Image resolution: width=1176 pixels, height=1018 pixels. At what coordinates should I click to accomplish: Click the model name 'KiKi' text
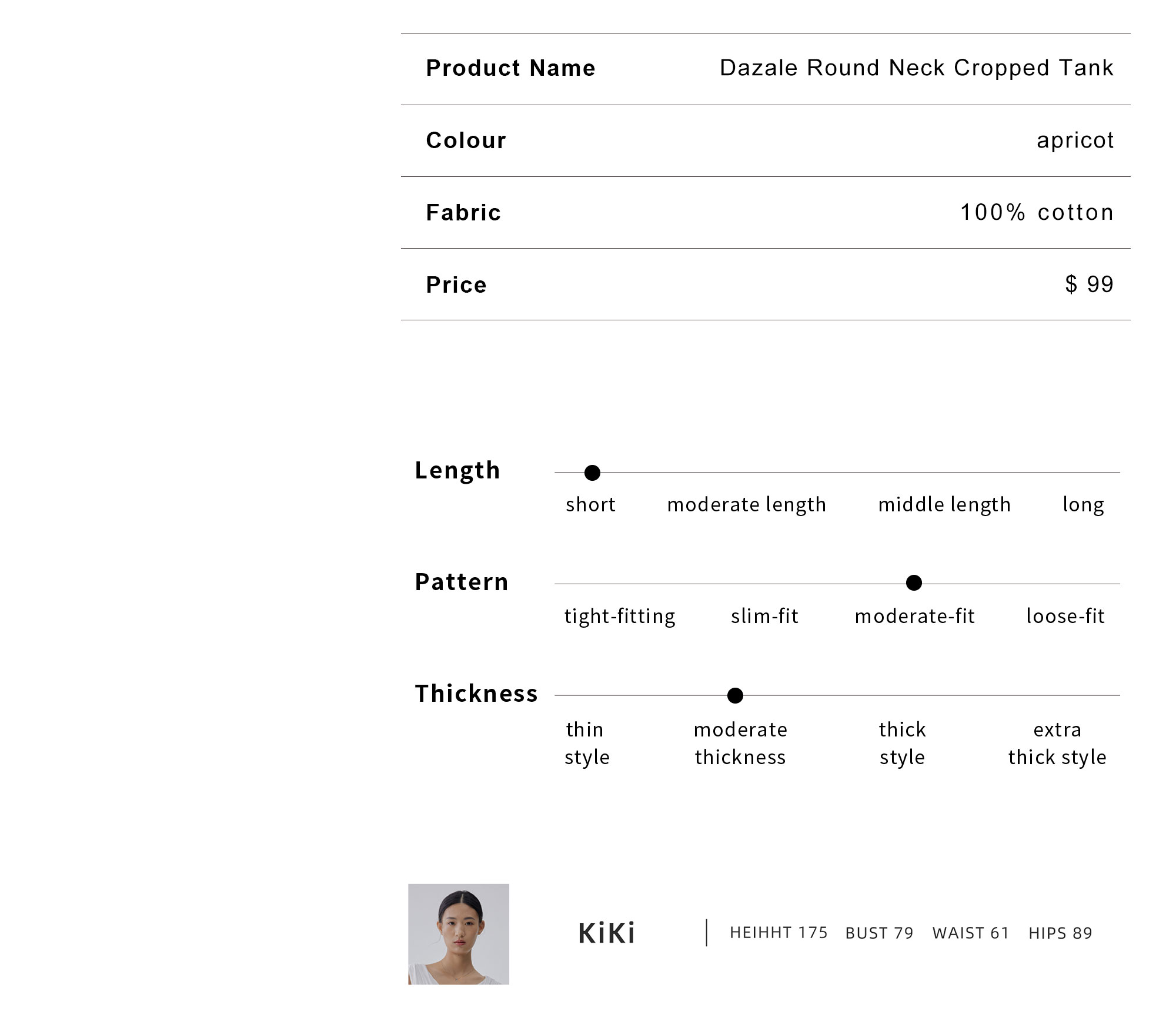point(607,933)
